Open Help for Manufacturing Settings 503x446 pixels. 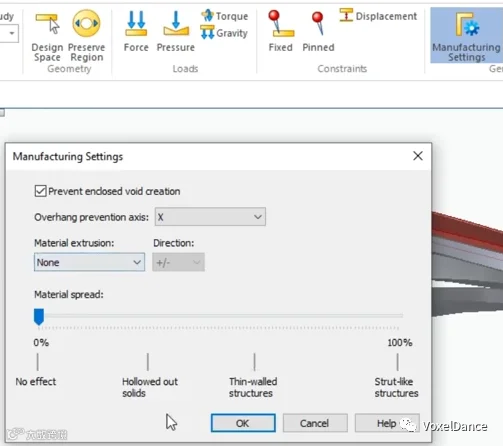pos(387,423)
